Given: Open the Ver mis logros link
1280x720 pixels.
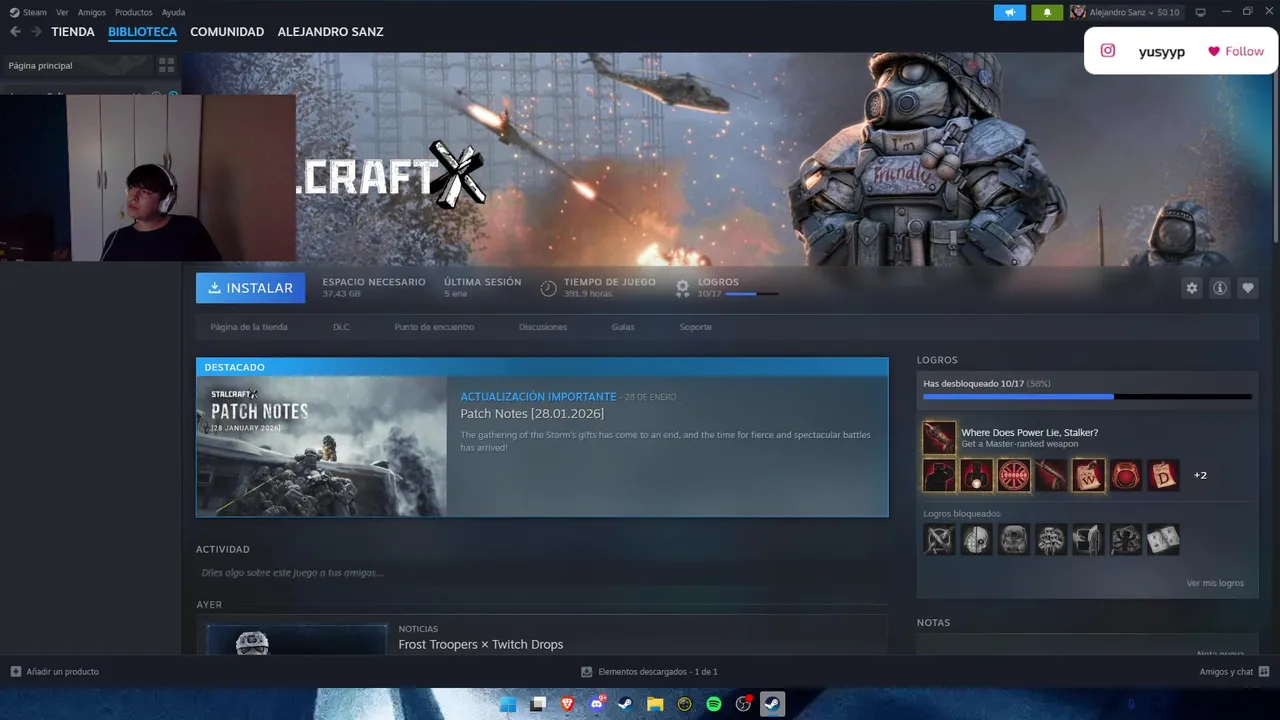Looking at the screenshot, I should pyautogui.click(x=1215, y=583).
